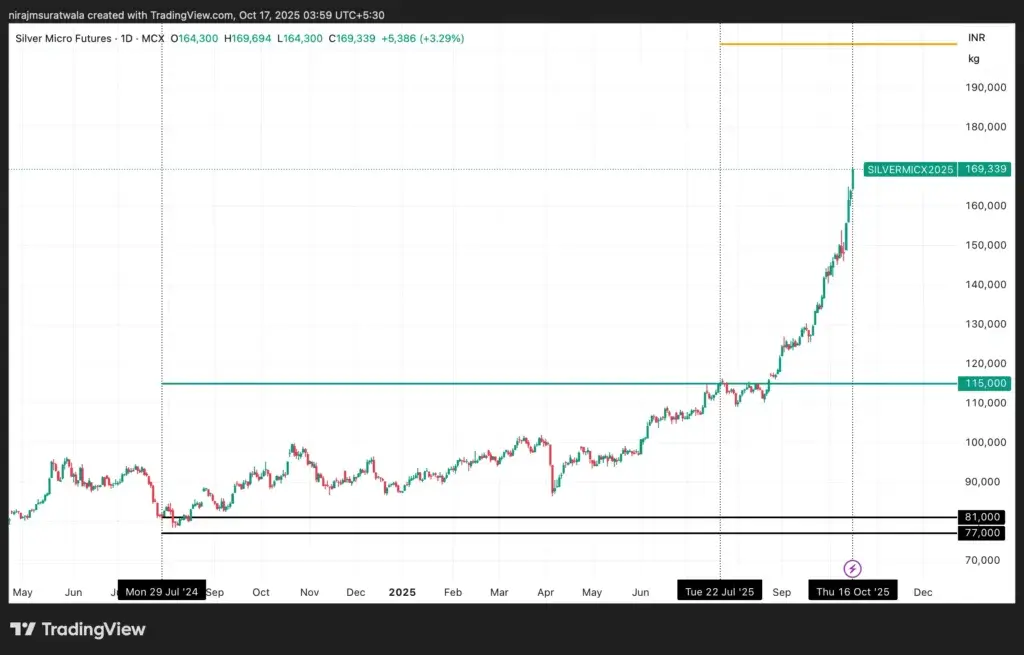Click the TradingView logo in the bottom-left corner
This screenshot has height=655, width=1024.
click(75, 630)
